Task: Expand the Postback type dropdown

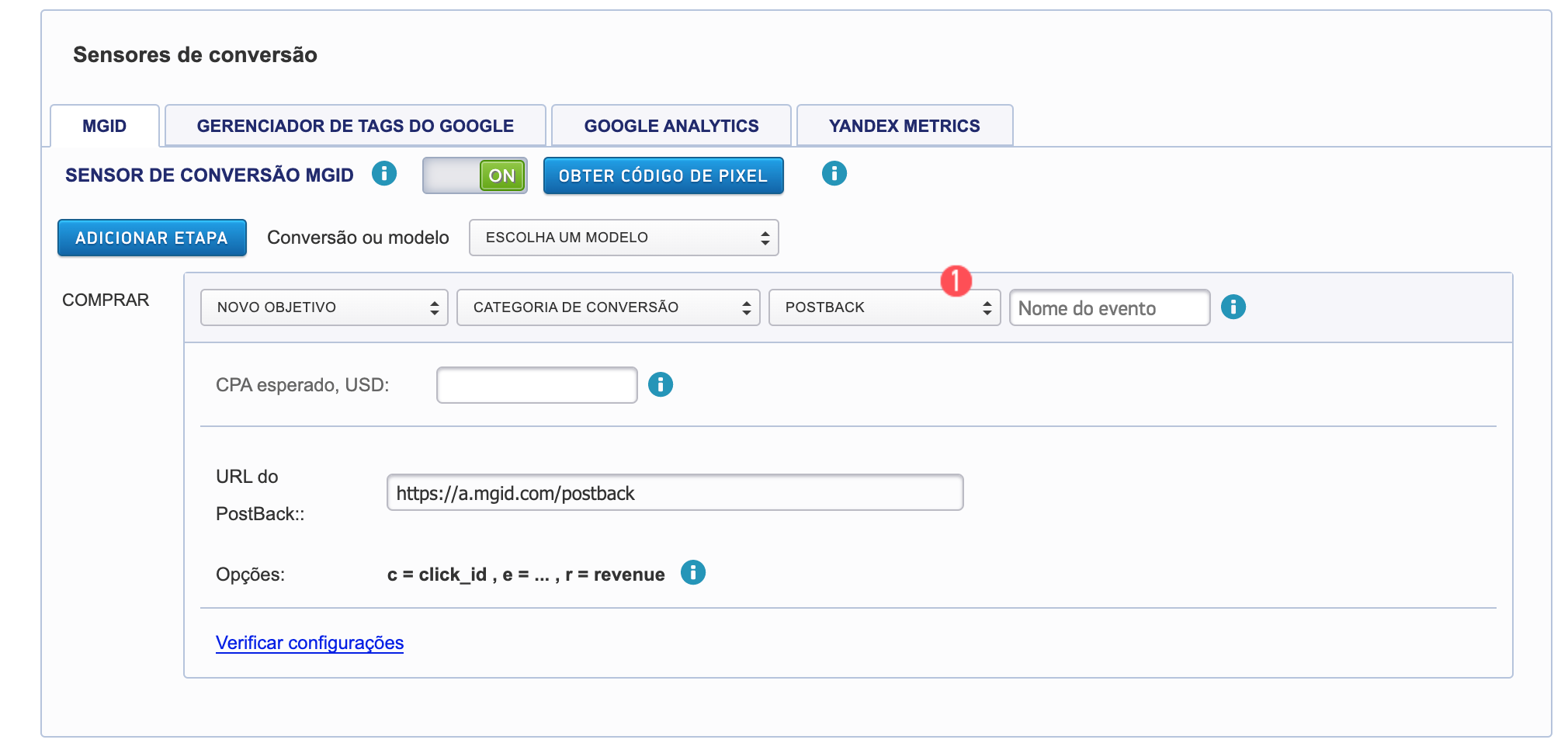Action: click(x=884, y=307)
